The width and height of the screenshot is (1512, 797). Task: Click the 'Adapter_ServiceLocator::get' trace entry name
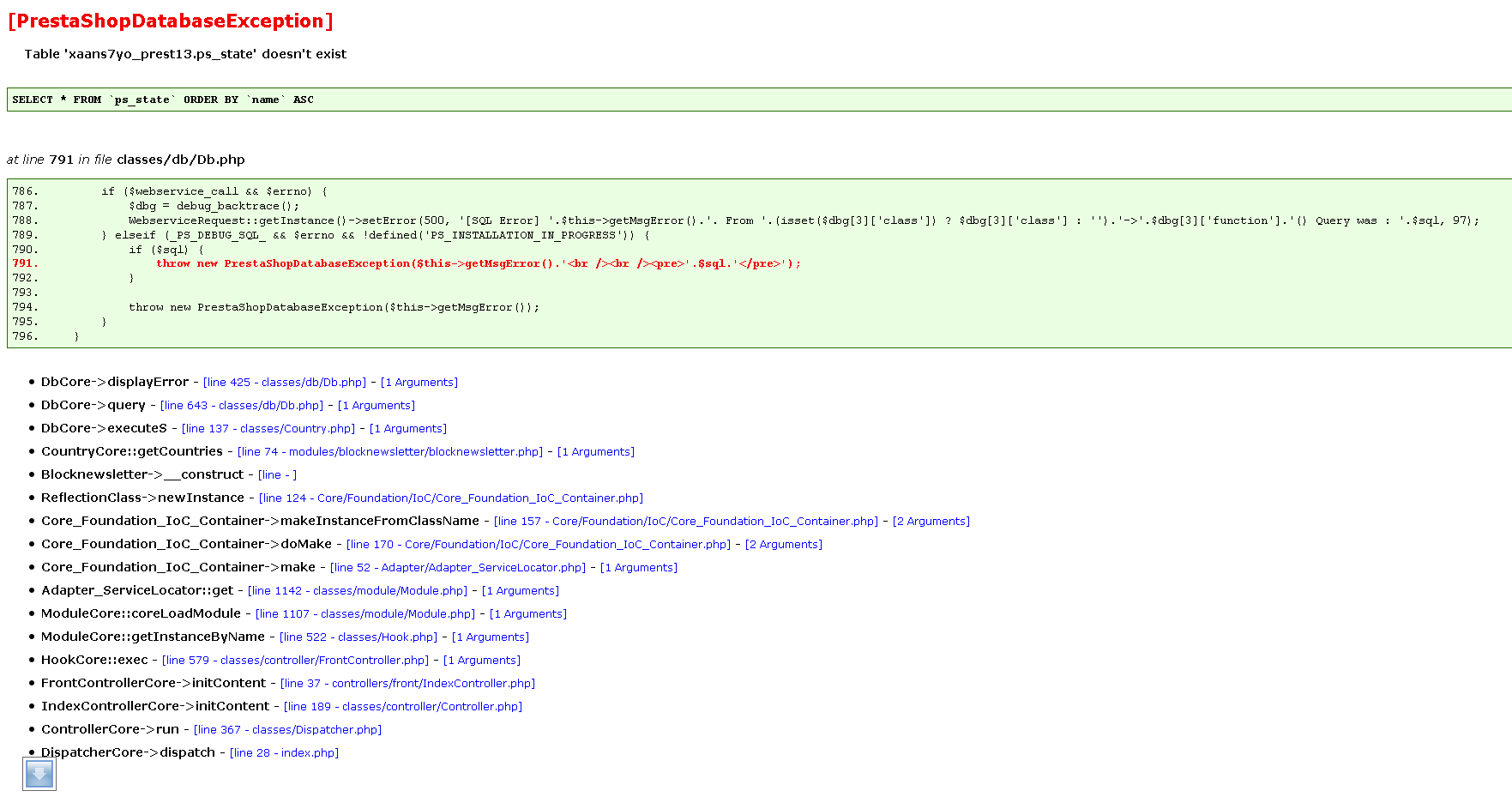137,590
